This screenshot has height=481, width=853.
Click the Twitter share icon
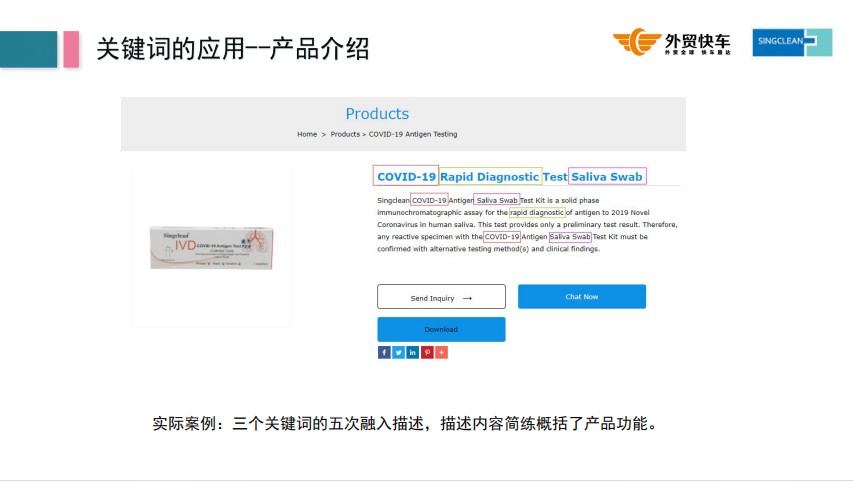tap(399, 353)
